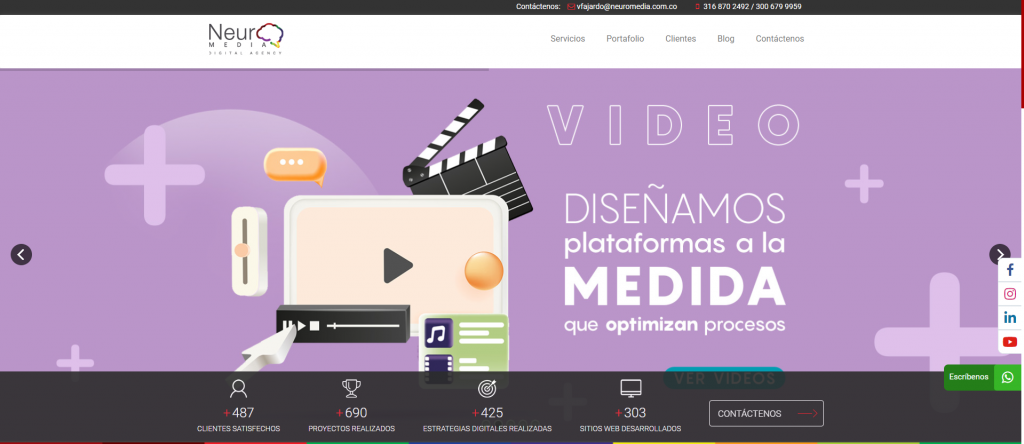Go to Portafolio page

click(x=625, y=39)
